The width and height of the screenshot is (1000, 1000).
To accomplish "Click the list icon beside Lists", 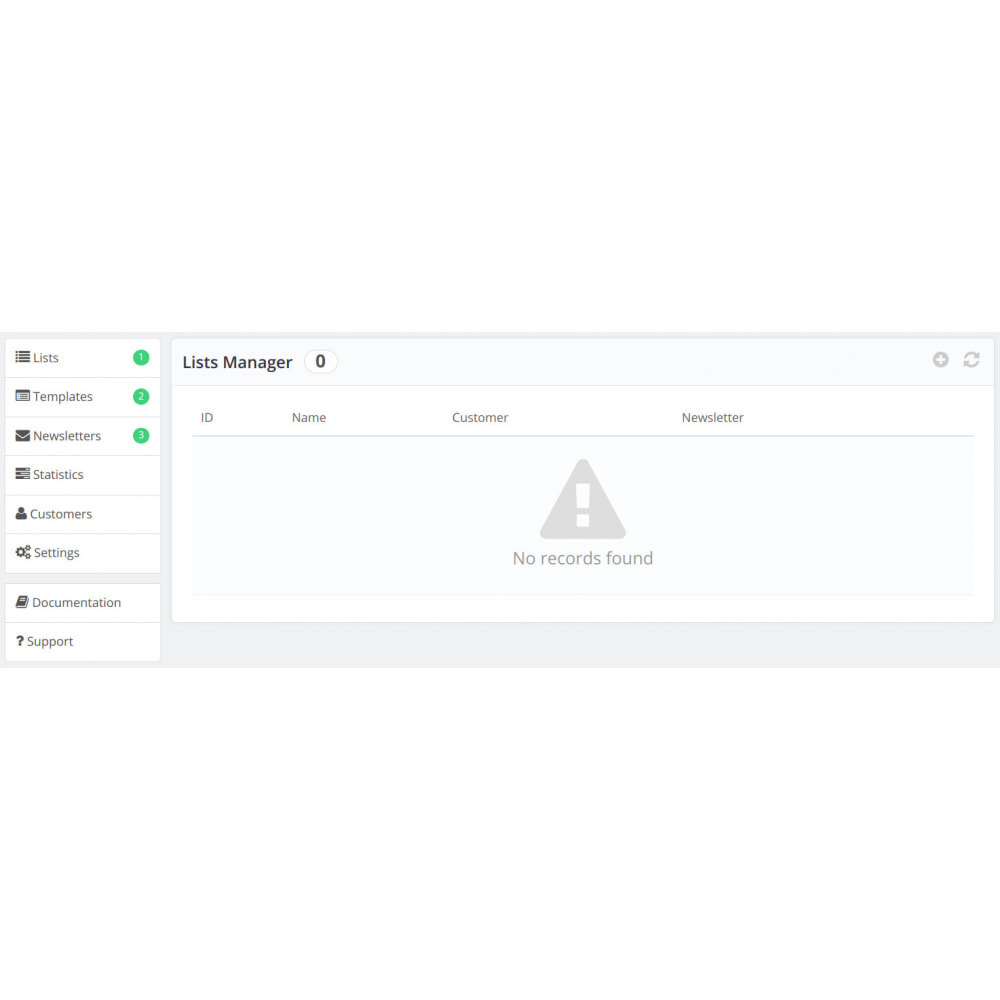I will tap(22, 357).
